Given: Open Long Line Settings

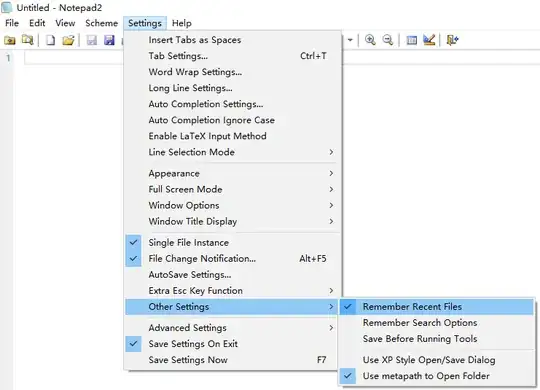Looking at the screenshot, I should tap(232, 88).
